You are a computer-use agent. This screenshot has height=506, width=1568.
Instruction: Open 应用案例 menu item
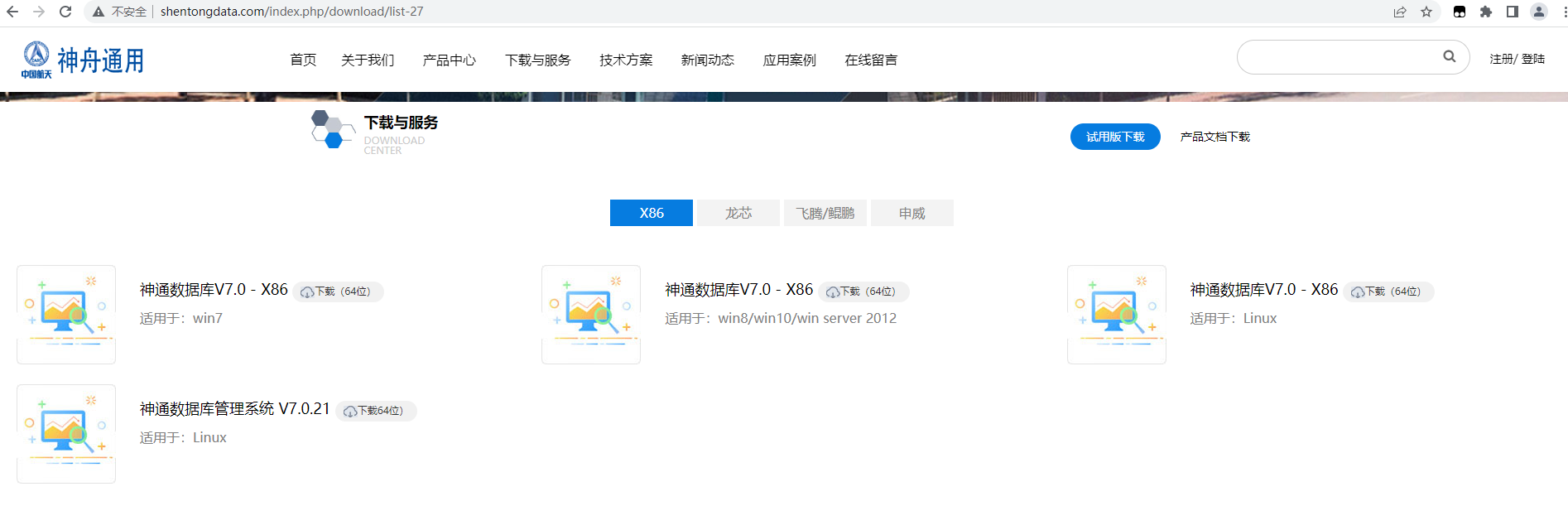pos(790,60)
